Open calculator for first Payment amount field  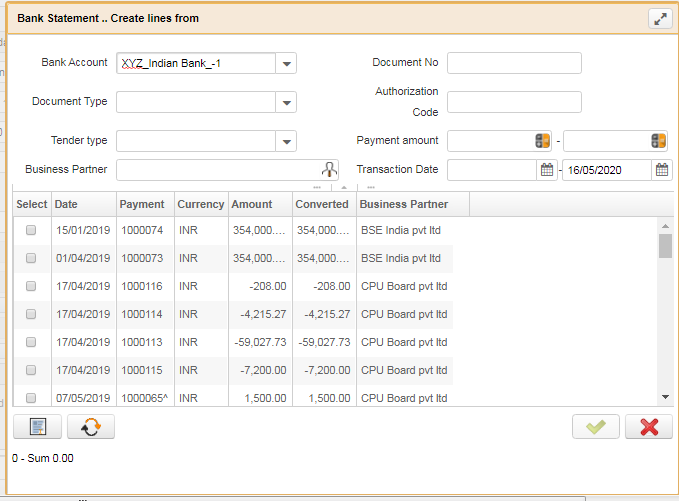coord(542,141)
